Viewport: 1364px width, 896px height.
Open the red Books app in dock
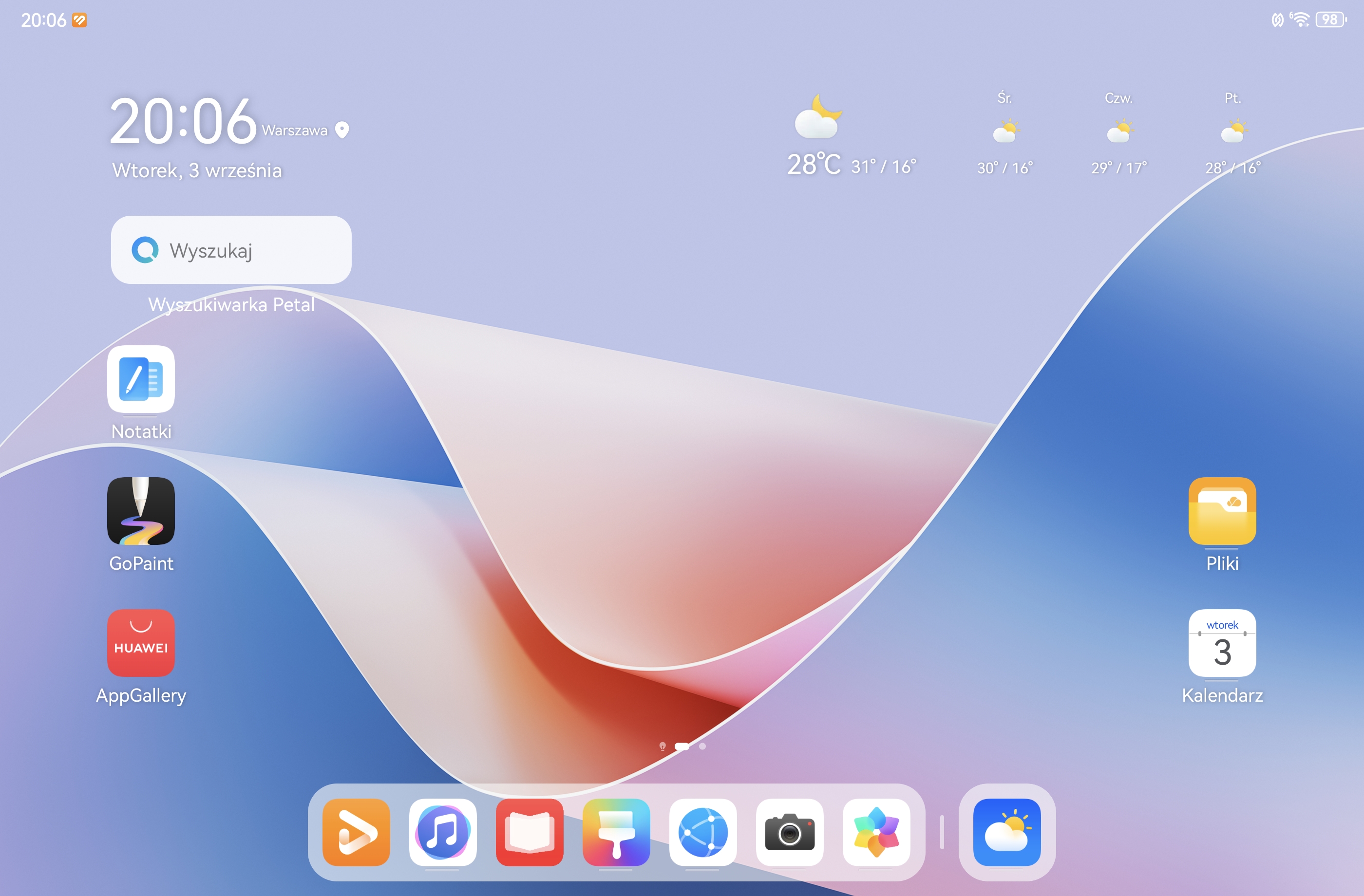[x=530, y=832]
